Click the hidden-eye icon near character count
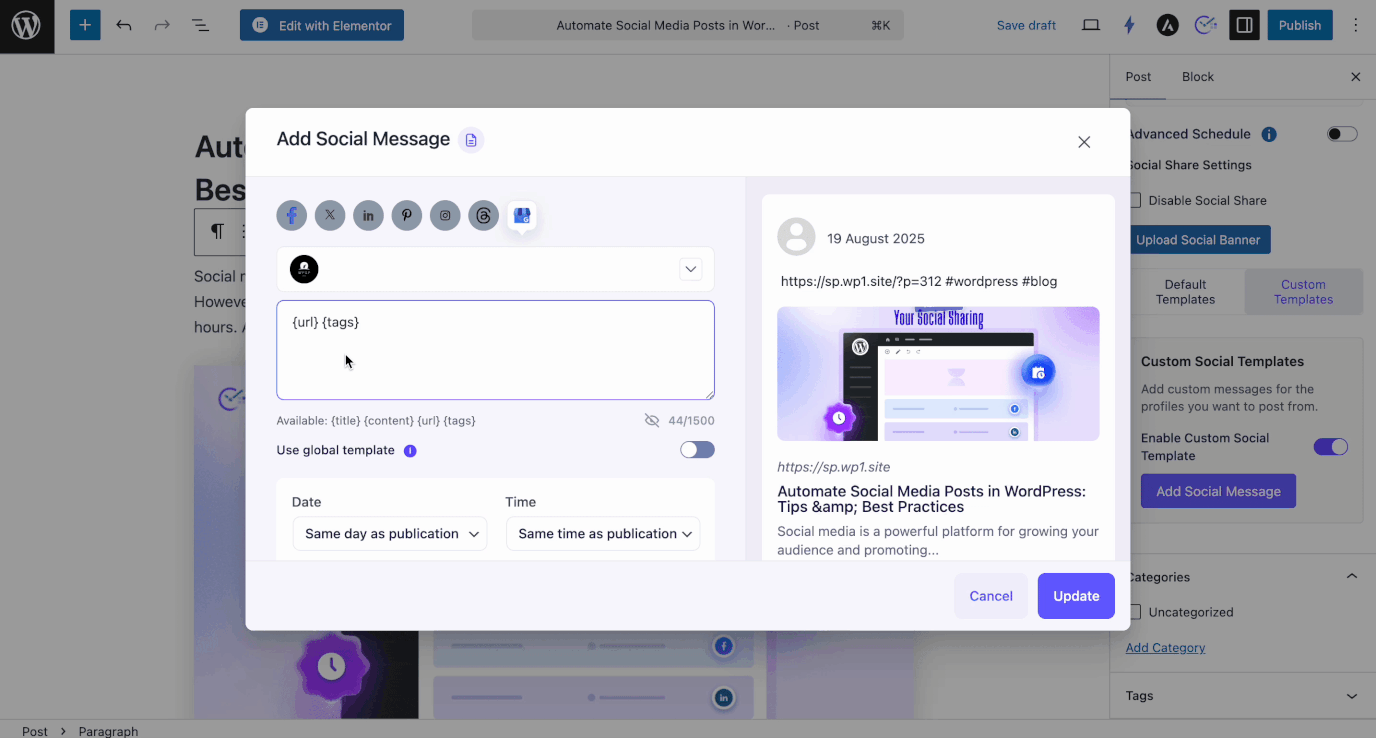 click(x=652, y=421)
